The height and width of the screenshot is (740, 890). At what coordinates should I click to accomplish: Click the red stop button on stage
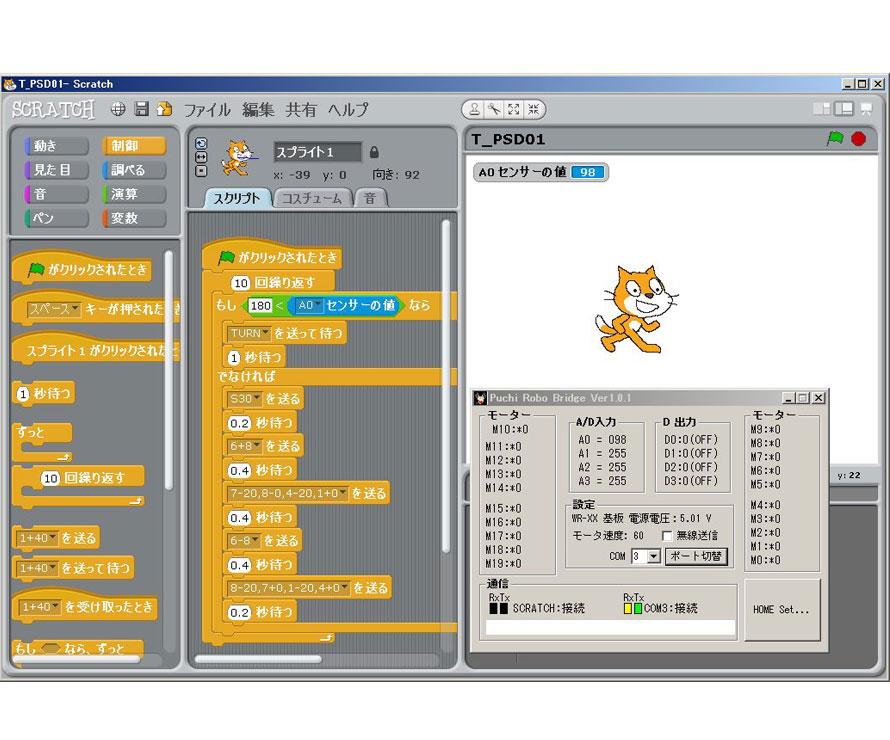coord(859,138)
